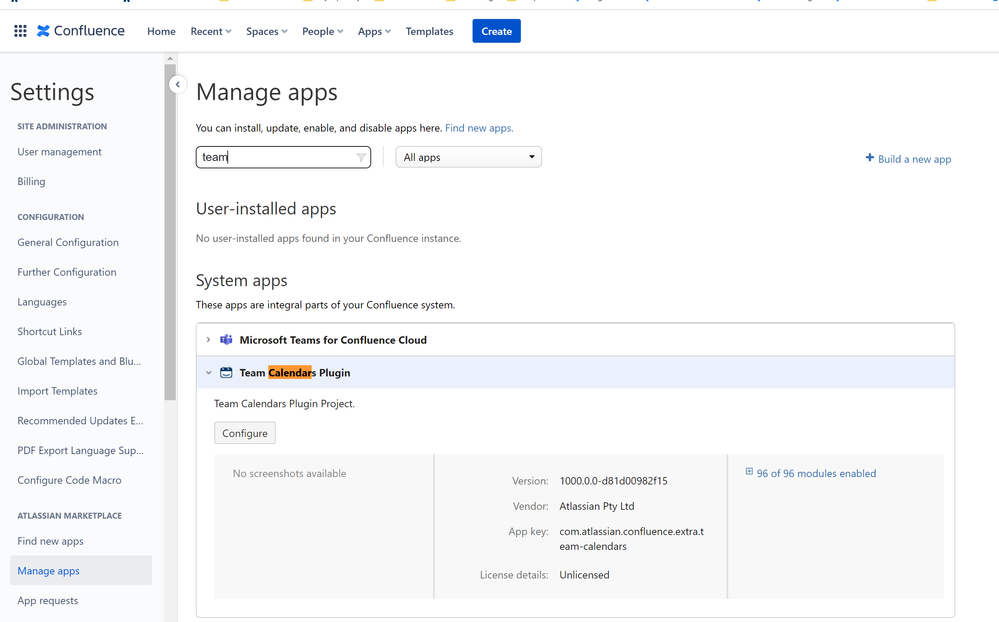
Task: Collapse the settings sidebar arrow
Action: [x=178, y=84]
